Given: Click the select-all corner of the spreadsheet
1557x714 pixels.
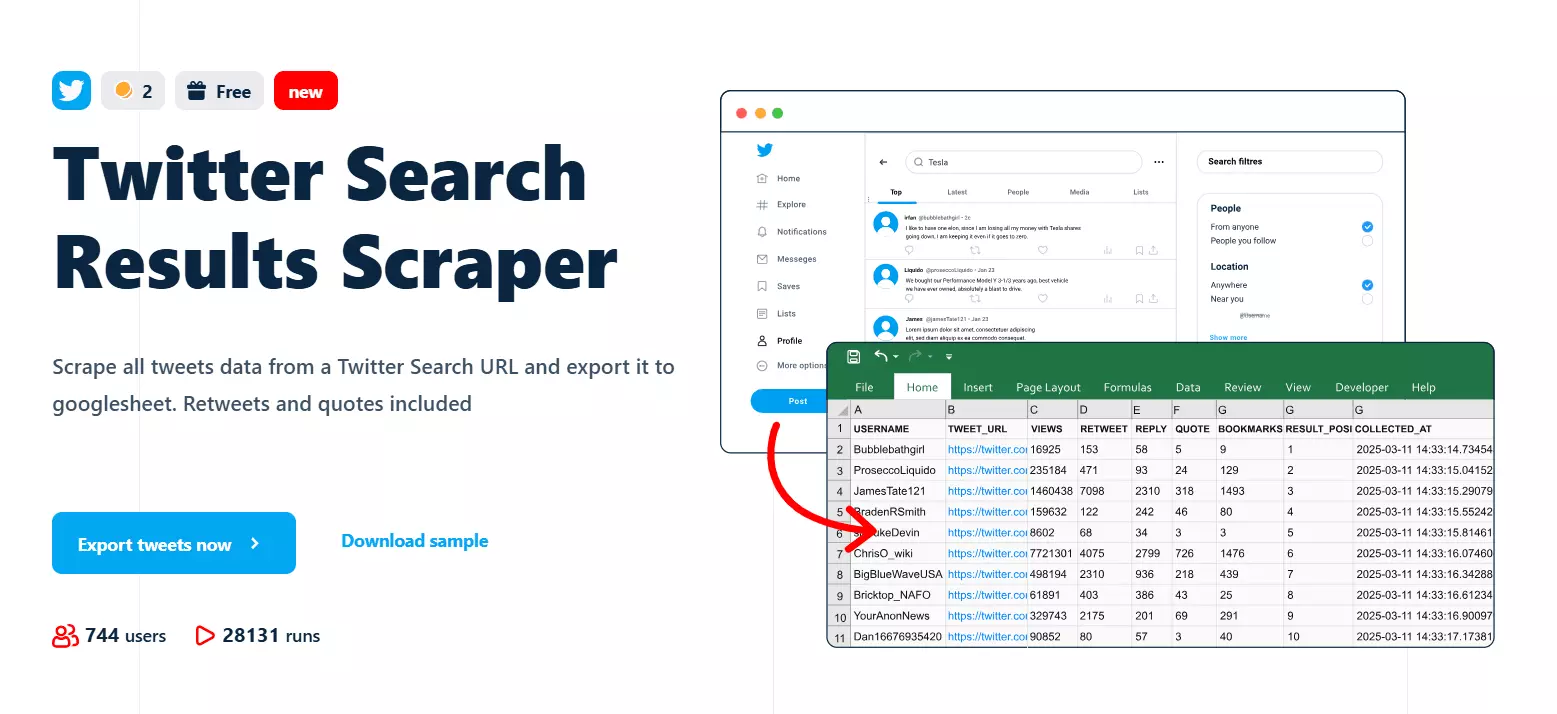Looking at the screenshot, I should tap(838, 409).
